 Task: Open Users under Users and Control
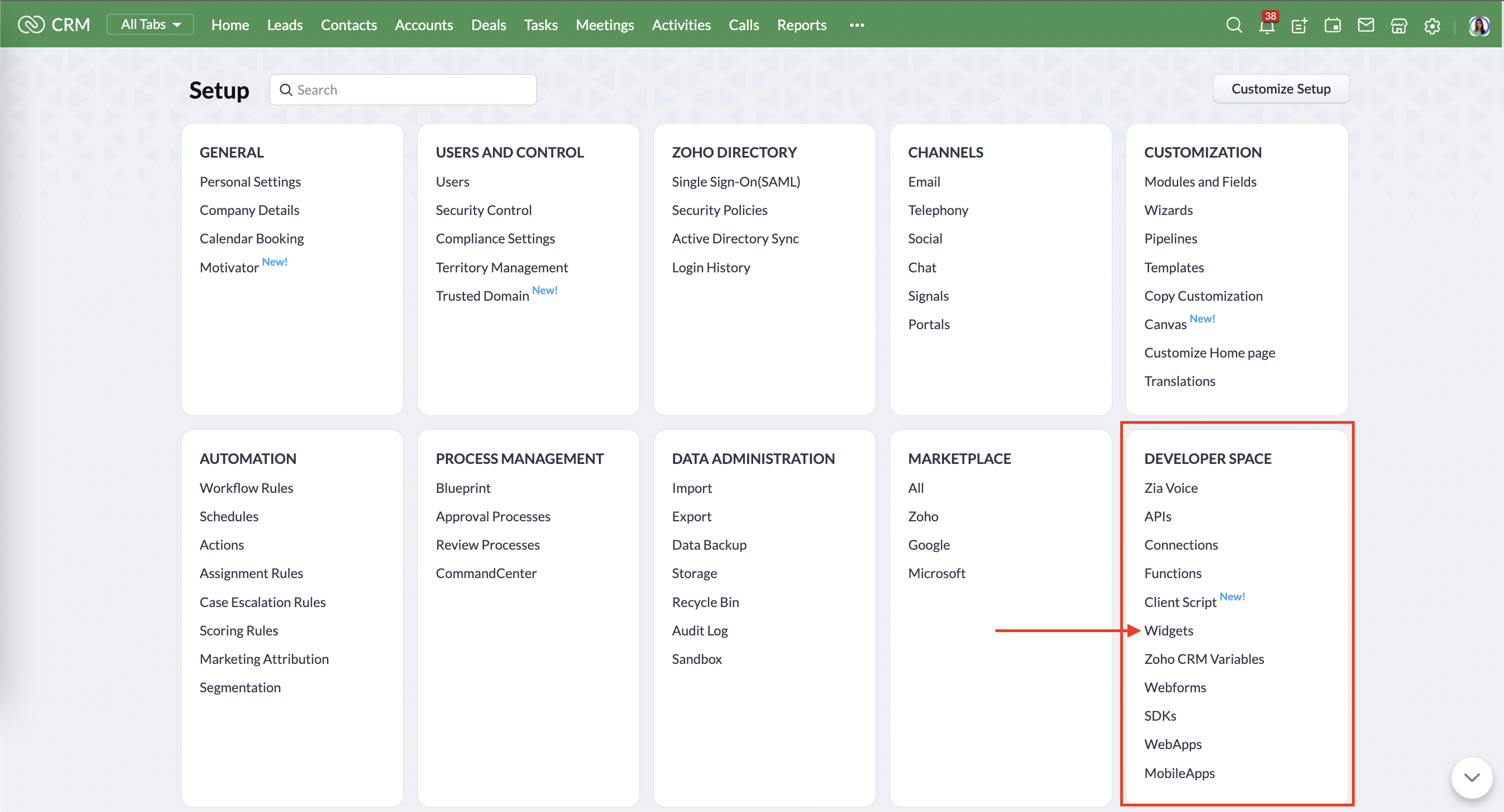pyautogui.click(x=452, y=182)
